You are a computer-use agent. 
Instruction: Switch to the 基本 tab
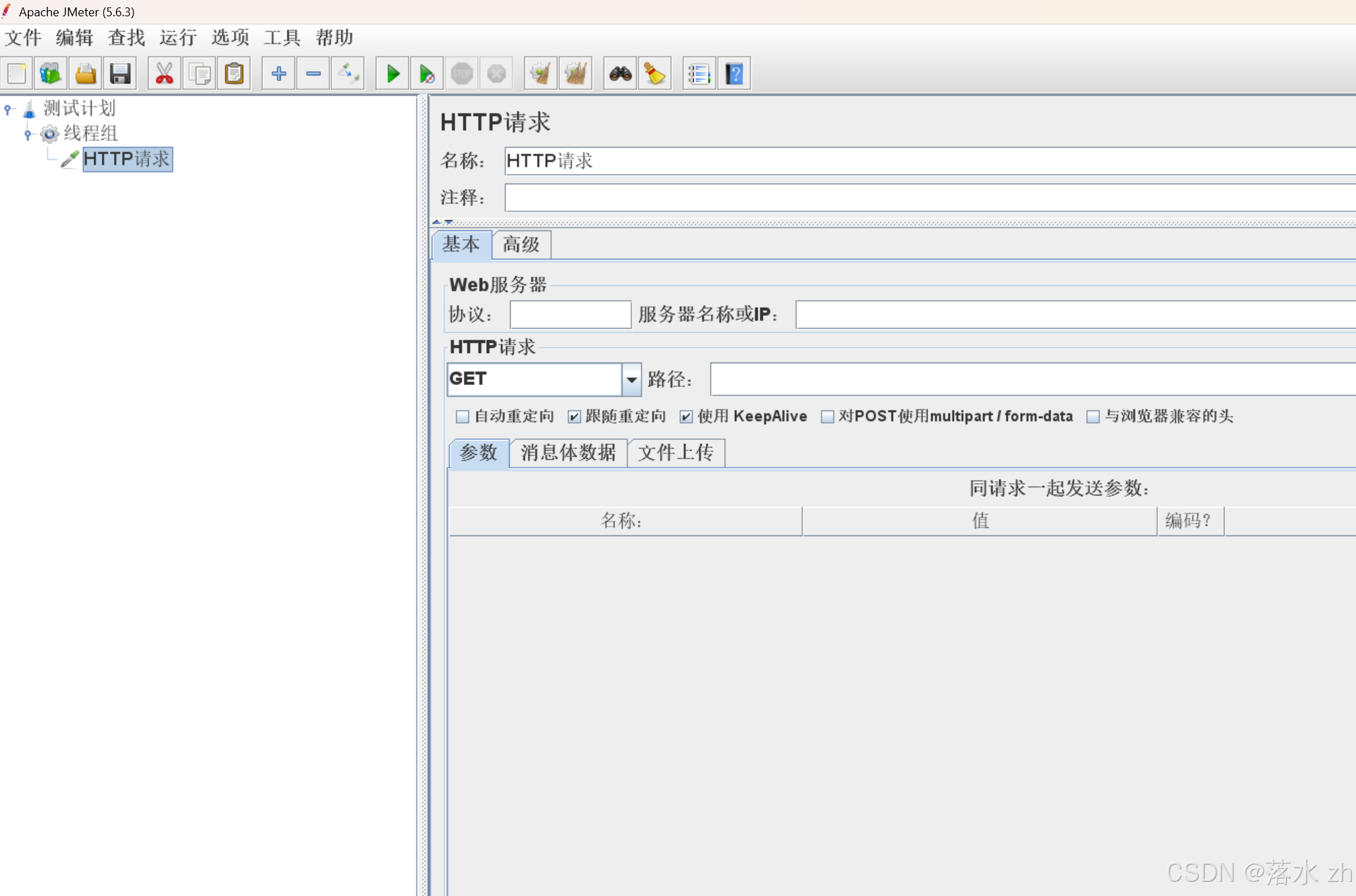(x=462, y=245)
